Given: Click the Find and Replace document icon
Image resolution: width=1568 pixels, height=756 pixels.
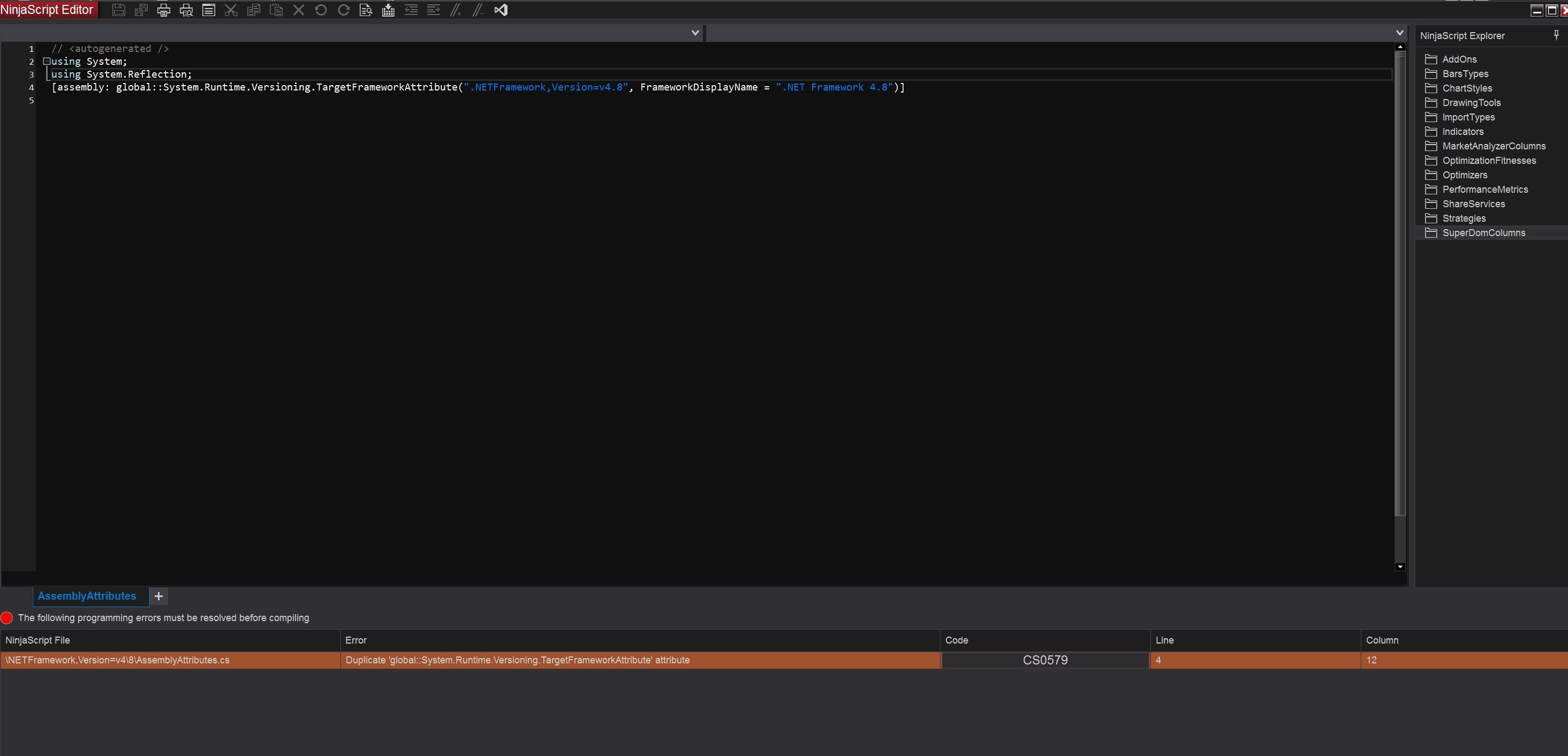Looking at the screenshot, I should pyautogui.click(x=366, y=10).
